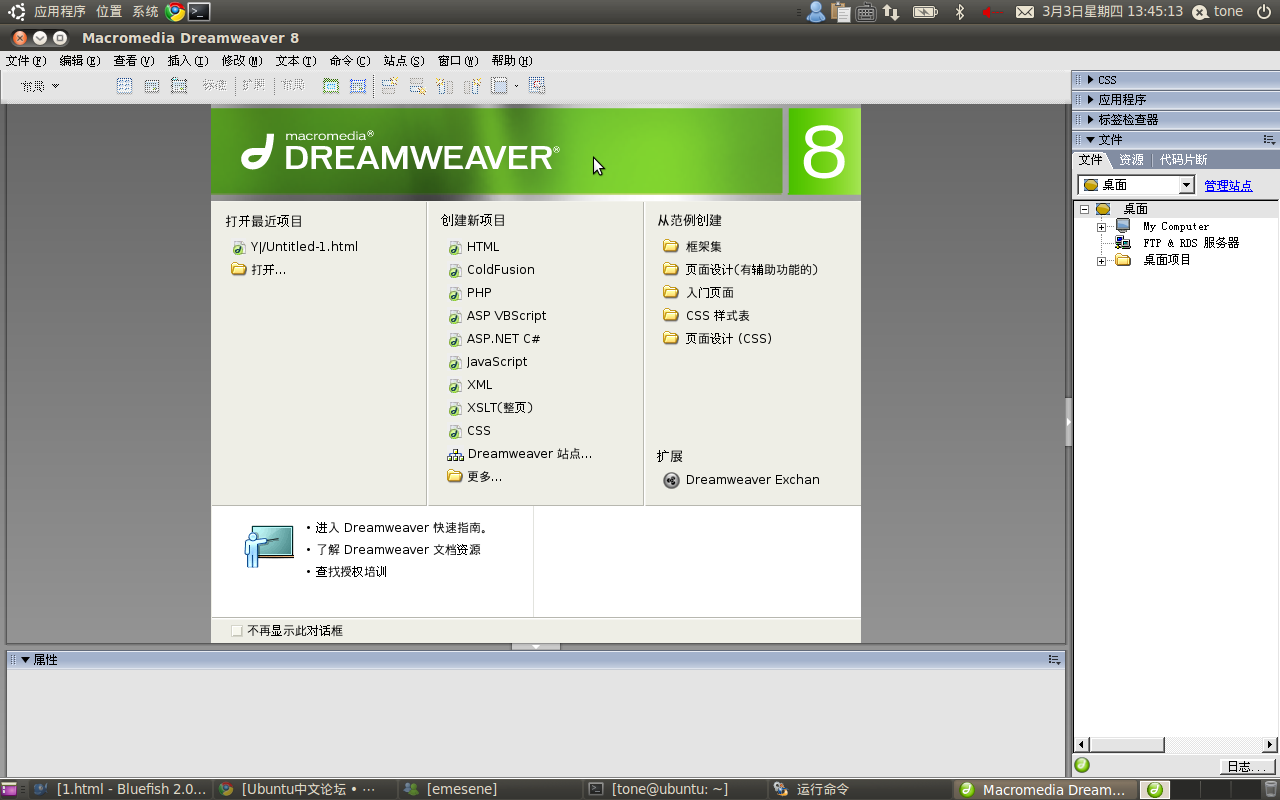
Task: Click the Tabular Data icon in the insert bar
Action: [x=537, y=86]
